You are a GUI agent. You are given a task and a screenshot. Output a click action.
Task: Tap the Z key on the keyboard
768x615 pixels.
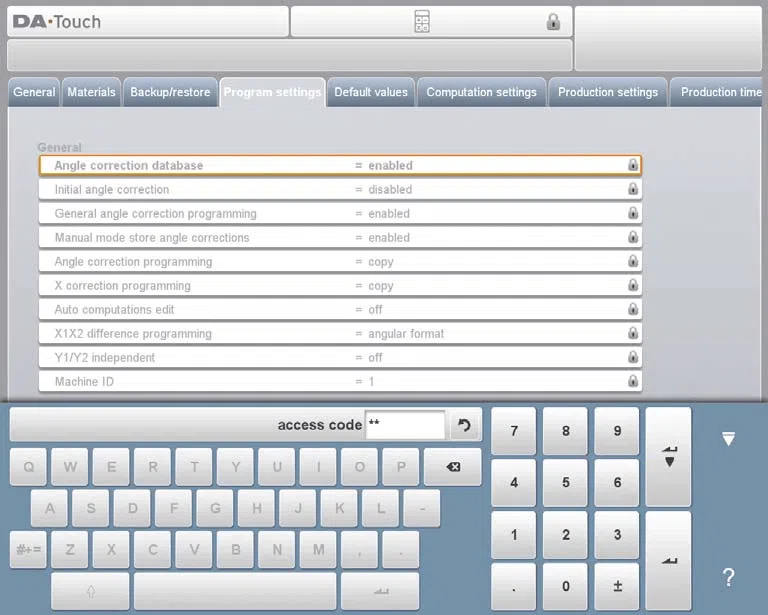tap(70, 550)
